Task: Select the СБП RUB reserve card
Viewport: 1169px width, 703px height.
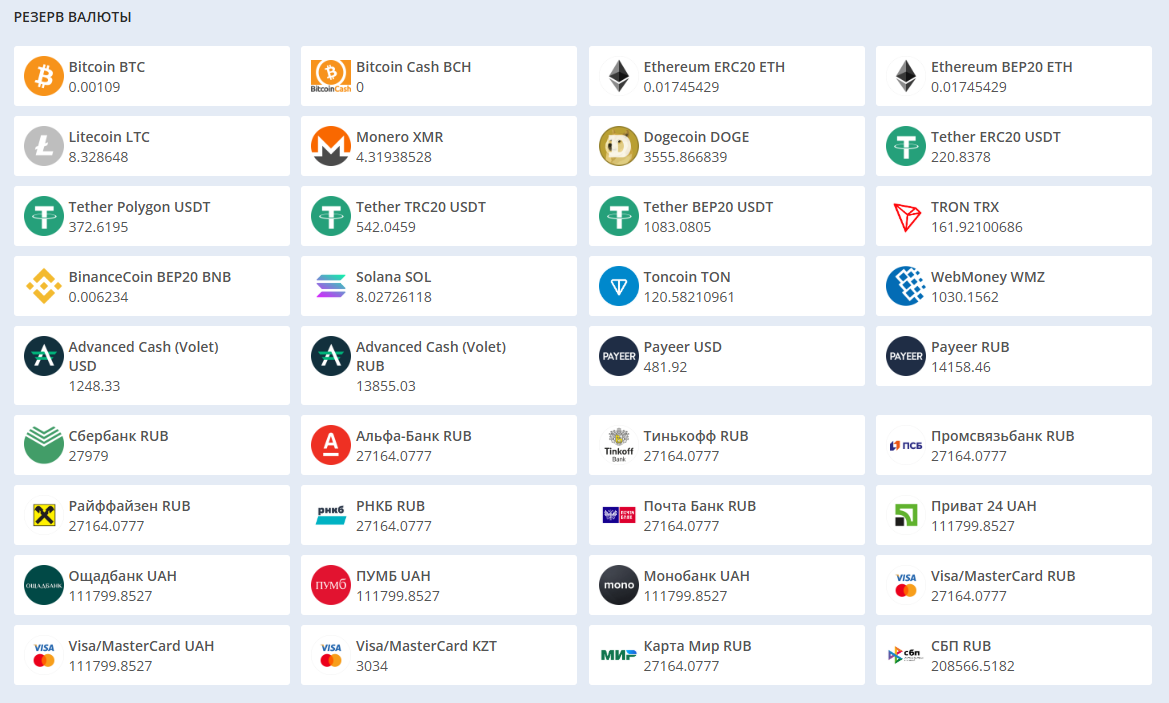Action: coord(1013,655)
